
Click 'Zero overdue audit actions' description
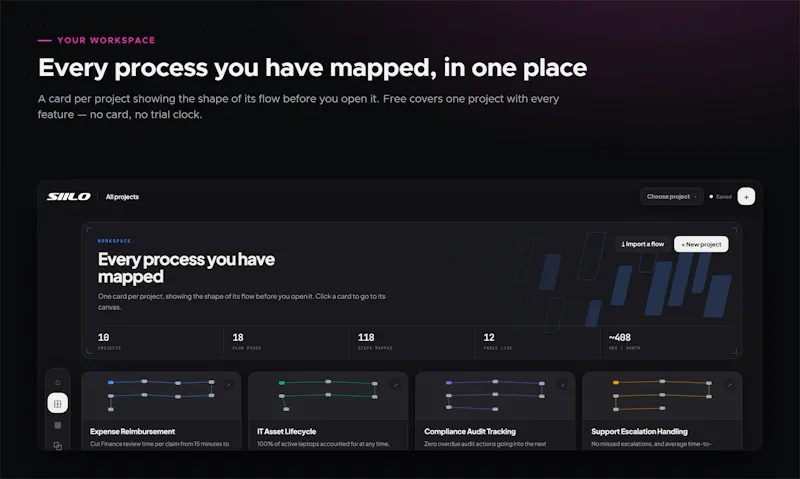point(485,444)
